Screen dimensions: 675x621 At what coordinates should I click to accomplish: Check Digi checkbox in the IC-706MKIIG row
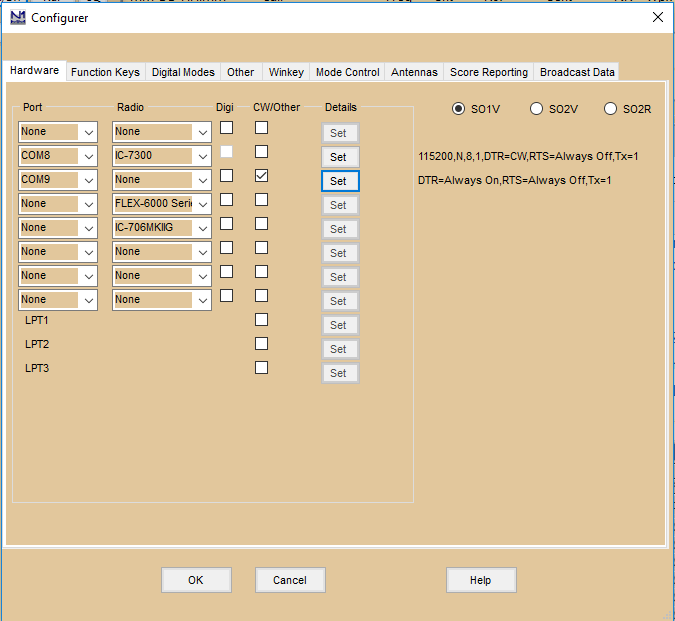(226, 224)
